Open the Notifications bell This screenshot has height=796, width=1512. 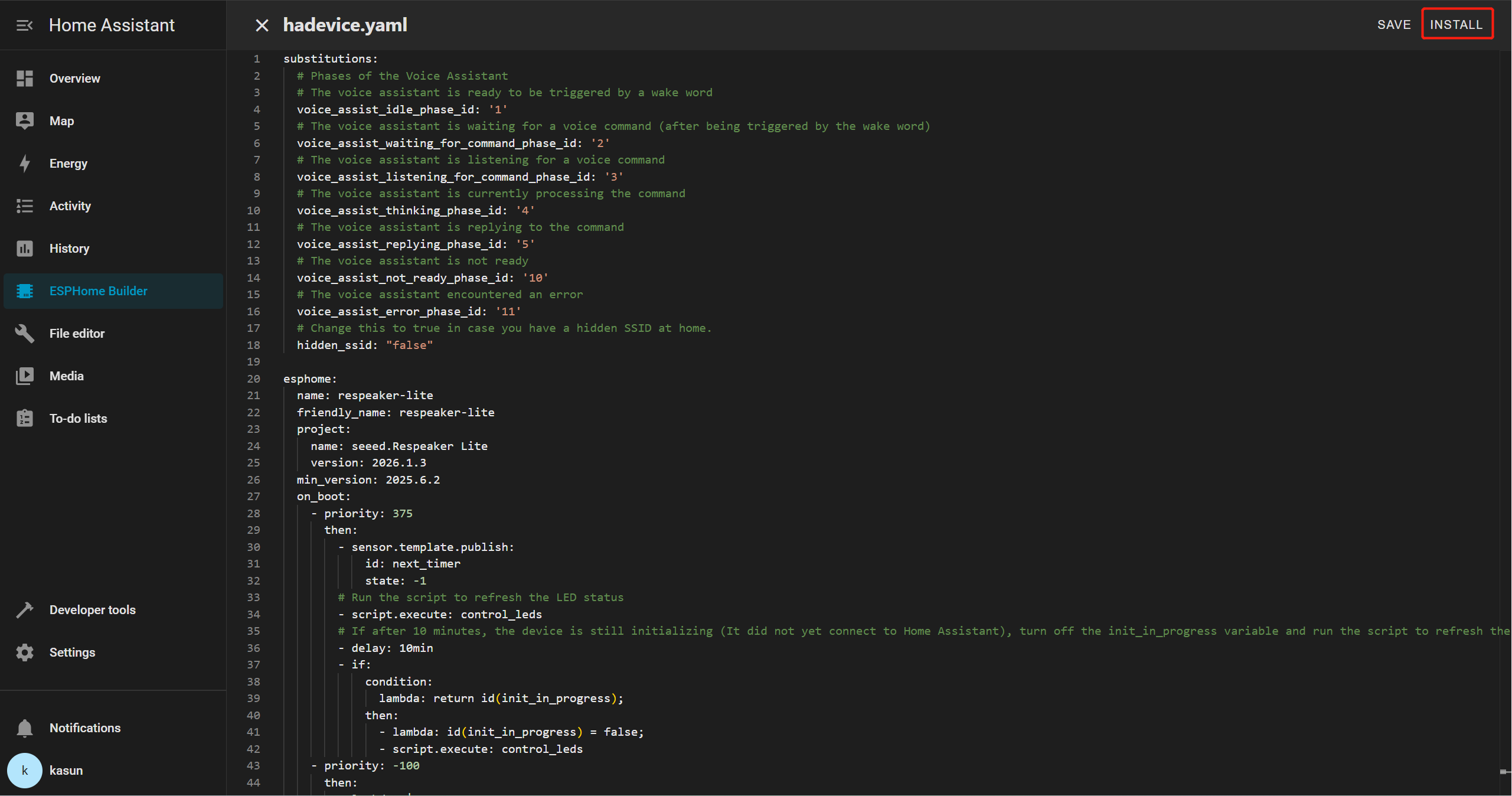point(25,728)
